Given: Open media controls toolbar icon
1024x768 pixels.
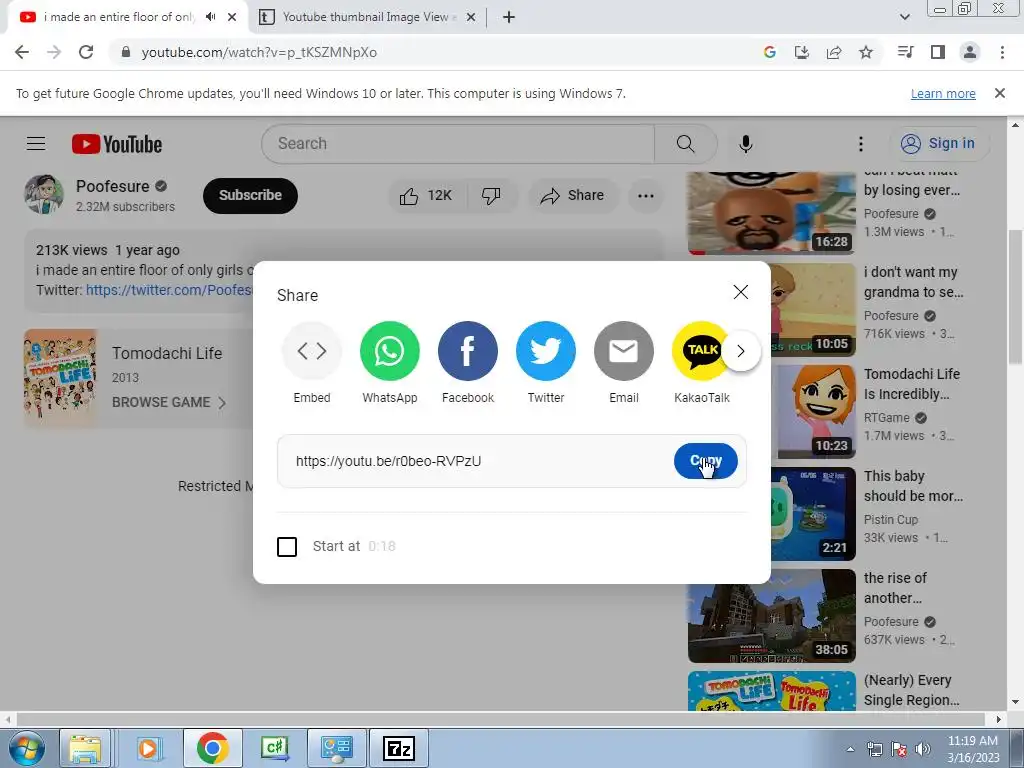Looking at the screenshot, I should pos(906,52).
